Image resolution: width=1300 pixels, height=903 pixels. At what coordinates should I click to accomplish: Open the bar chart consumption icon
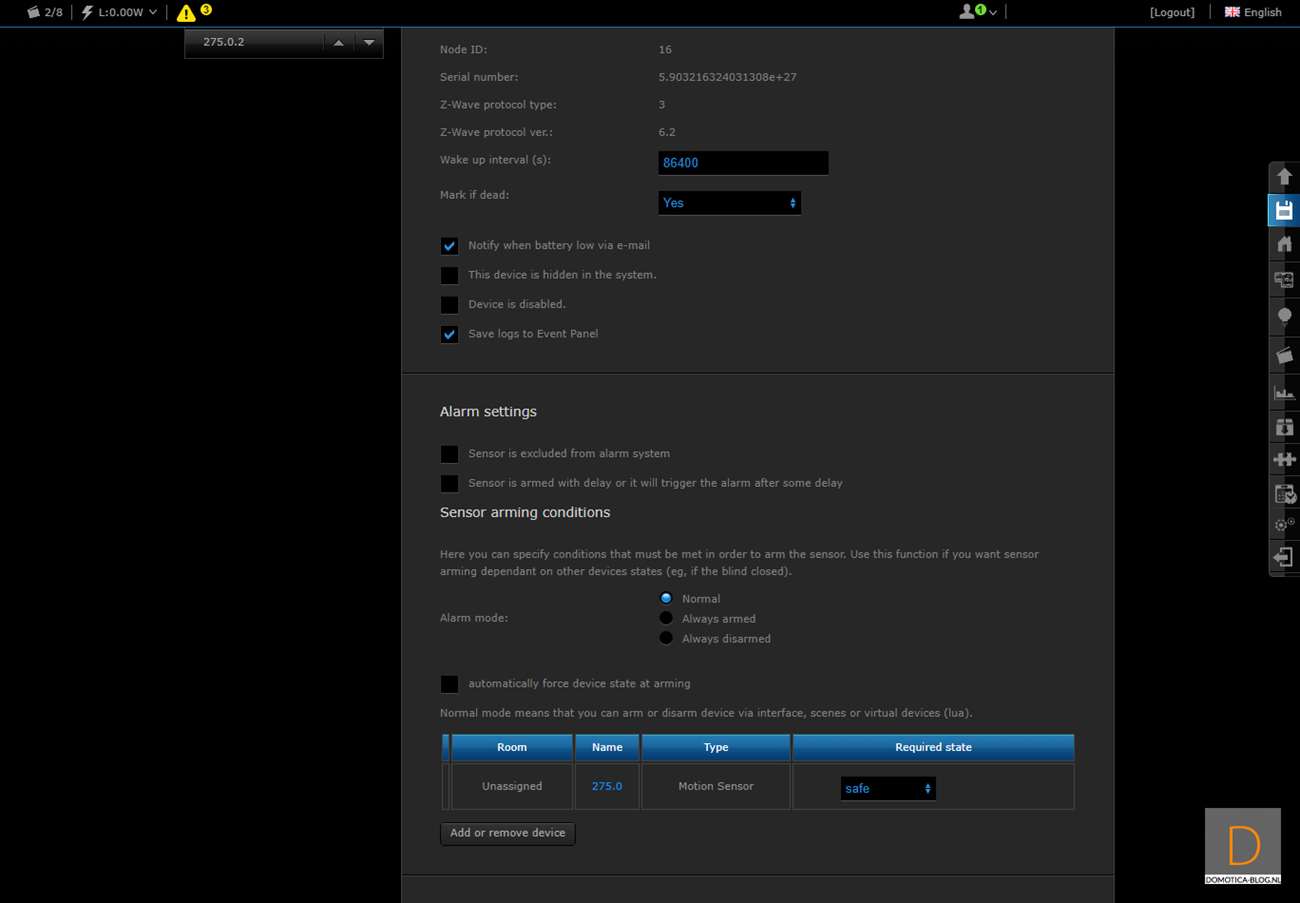click(1284, 393)
